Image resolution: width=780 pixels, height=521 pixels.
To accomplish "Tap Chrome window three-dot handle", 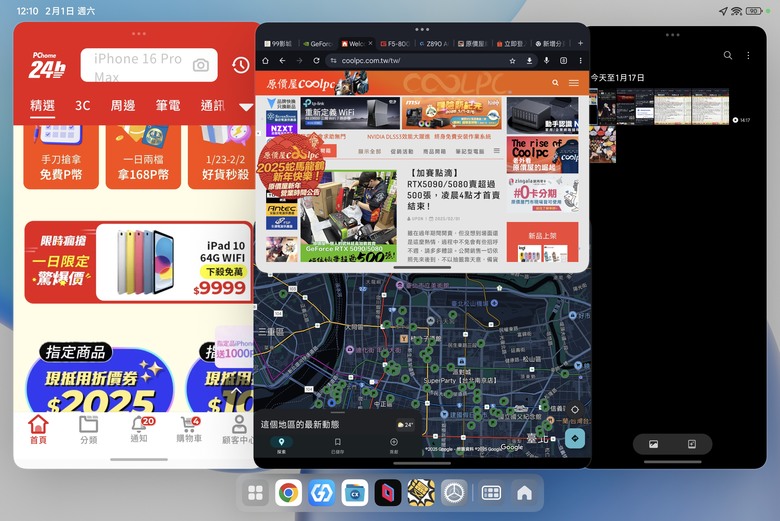I will (422, 29).
